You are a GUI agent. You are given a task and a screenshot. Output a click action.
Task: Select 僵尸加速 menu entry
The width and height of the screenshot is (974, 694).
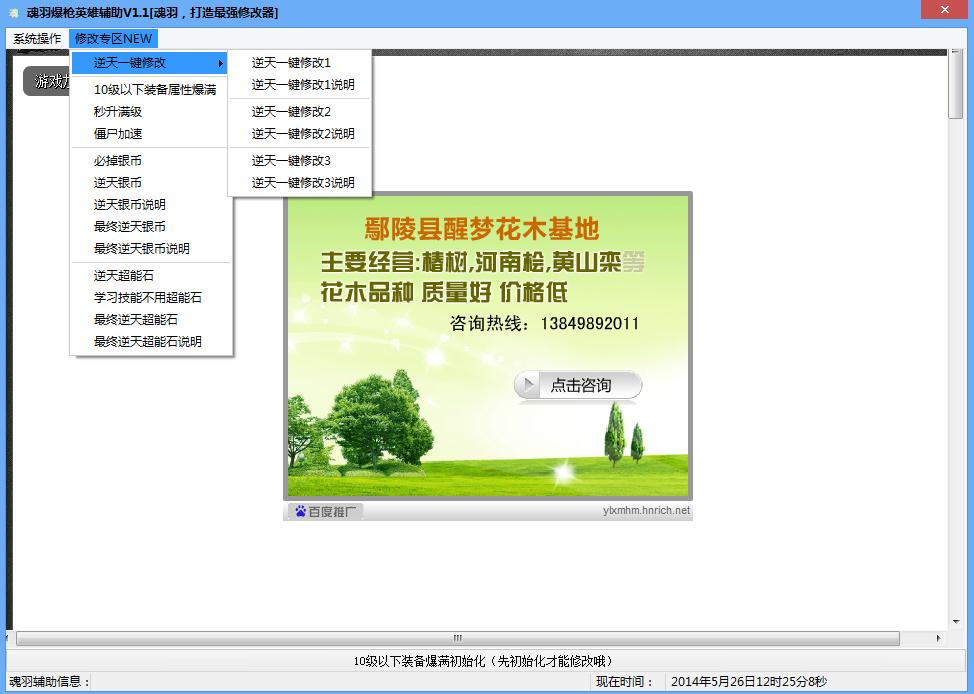118,134
